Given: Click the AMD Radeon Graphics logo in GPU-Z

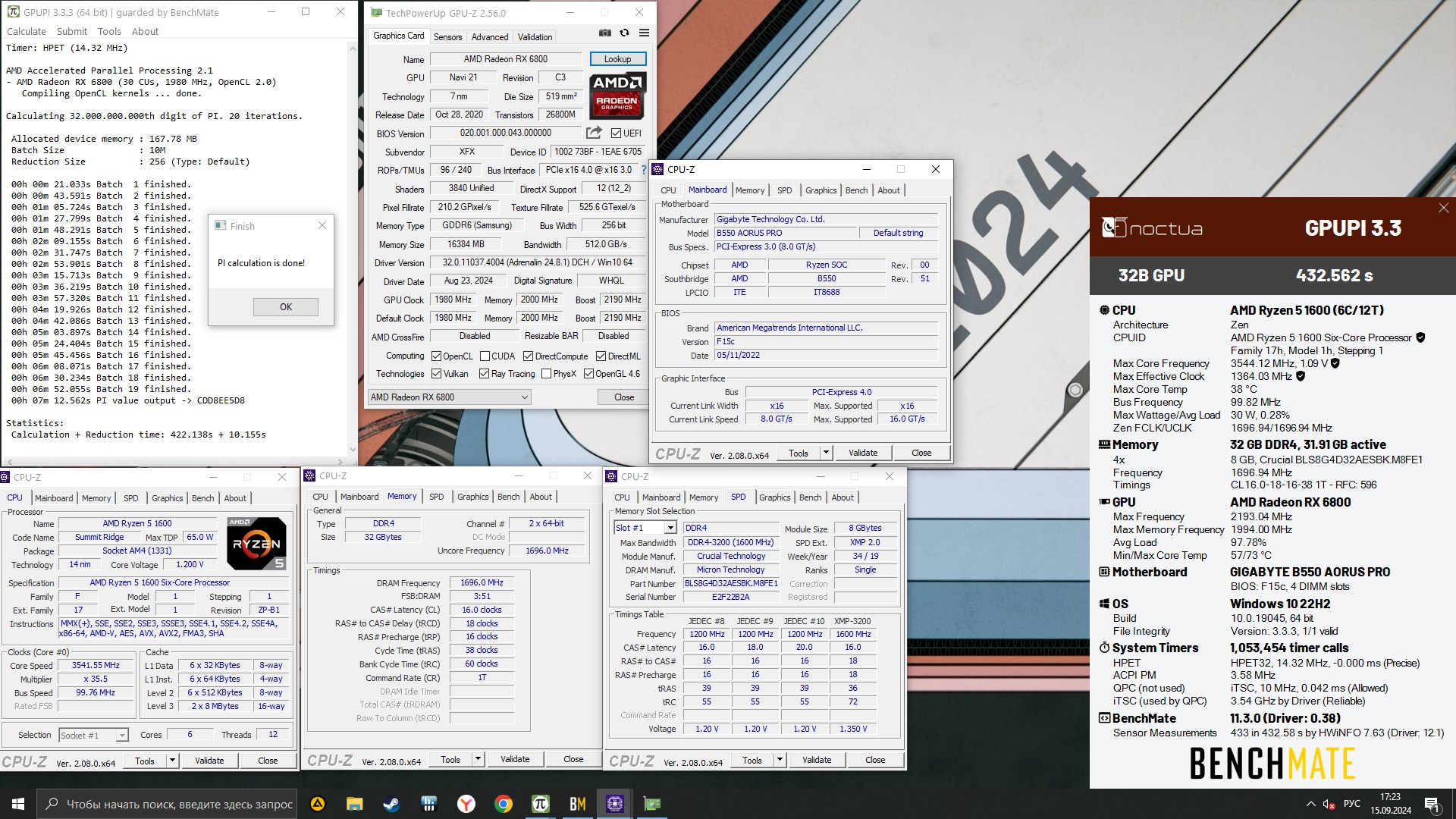Looking at the screenshot, I should coord(617,96).
